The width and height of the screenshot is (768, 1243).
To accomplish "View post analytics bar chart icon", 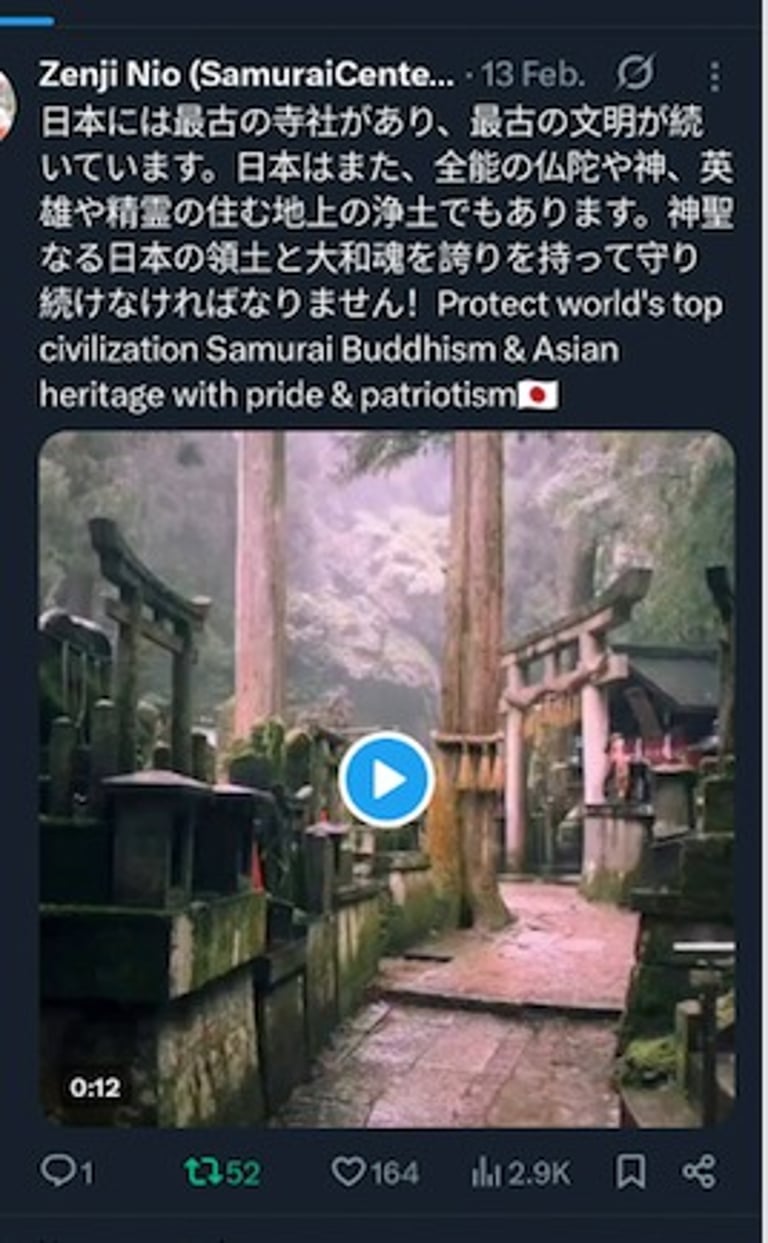I will click(486, 1172).
